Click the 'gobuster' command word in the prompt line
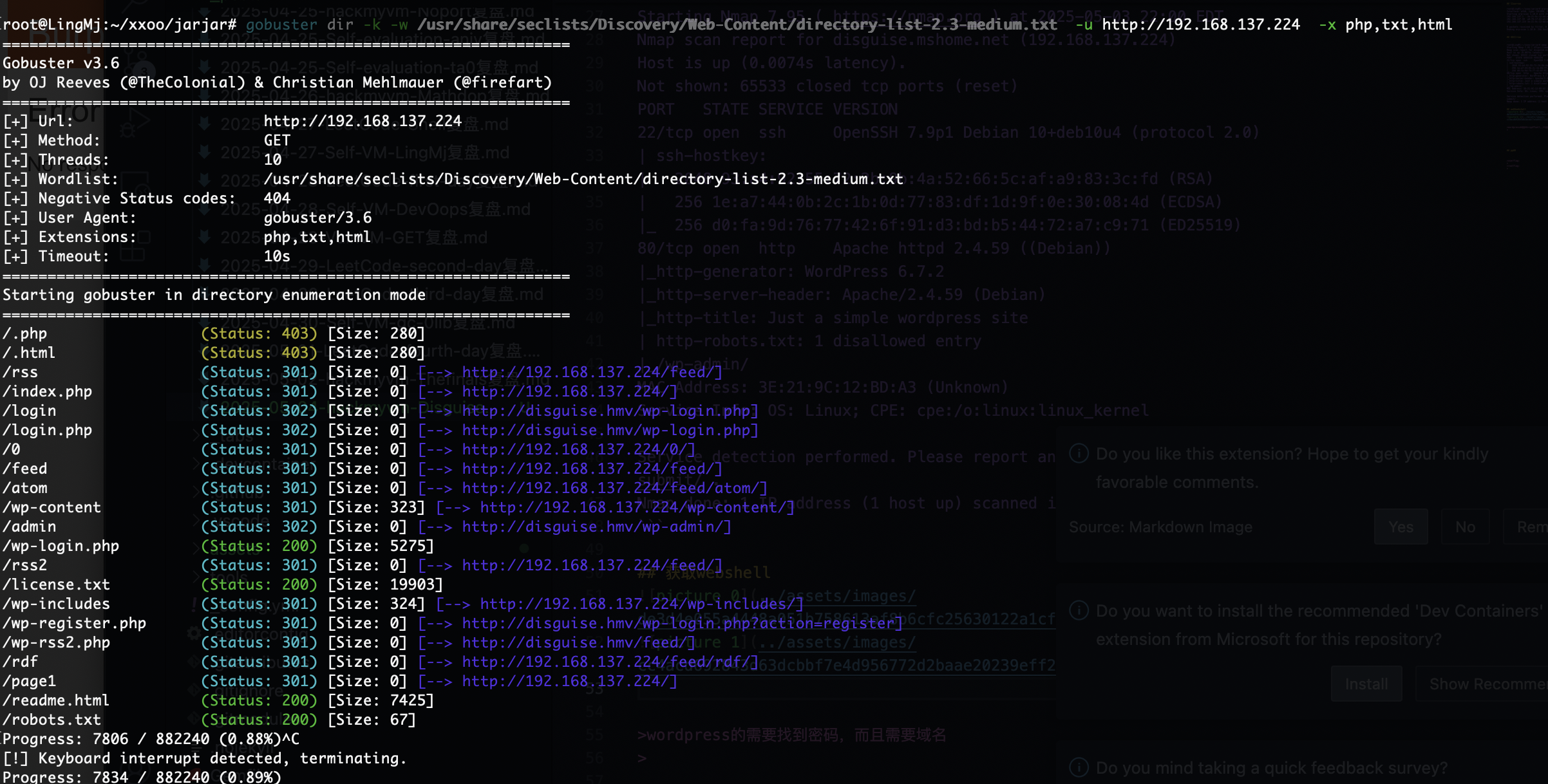Viewport: 1548px width, 784px height. [282, 24]
